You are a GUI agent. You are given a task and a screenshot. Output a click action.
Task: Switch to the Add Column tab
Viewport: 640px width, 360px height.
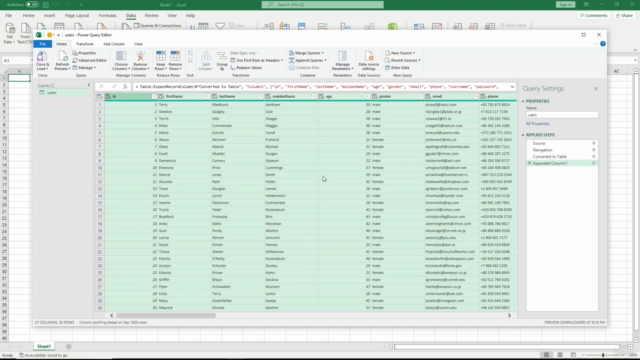114,44
